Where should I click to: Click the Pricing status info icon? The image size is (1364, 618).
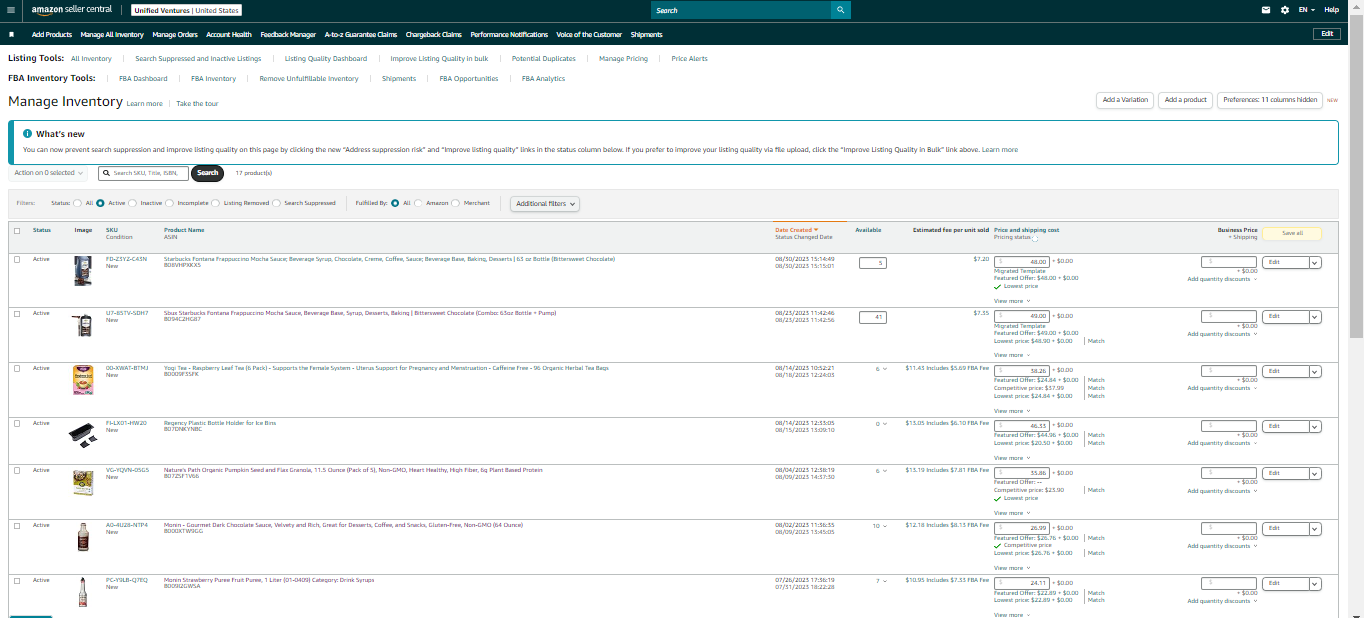[x=1034, y=238]
